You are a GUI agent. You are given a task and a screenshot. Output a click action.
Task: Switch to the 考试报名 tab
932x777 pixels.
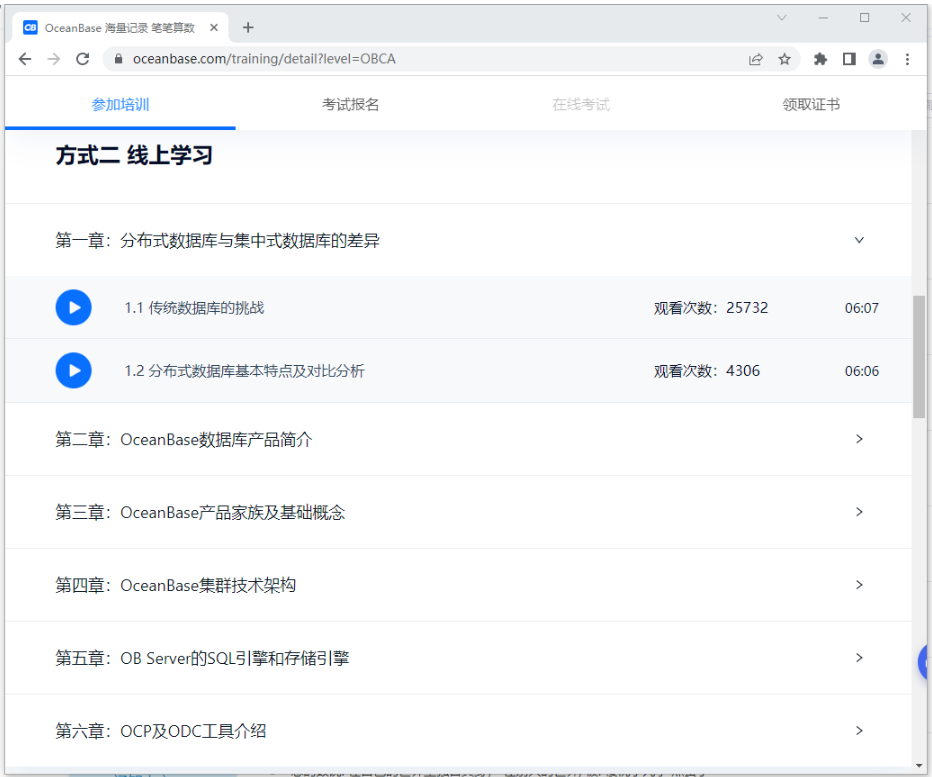[x=349, y=103]
